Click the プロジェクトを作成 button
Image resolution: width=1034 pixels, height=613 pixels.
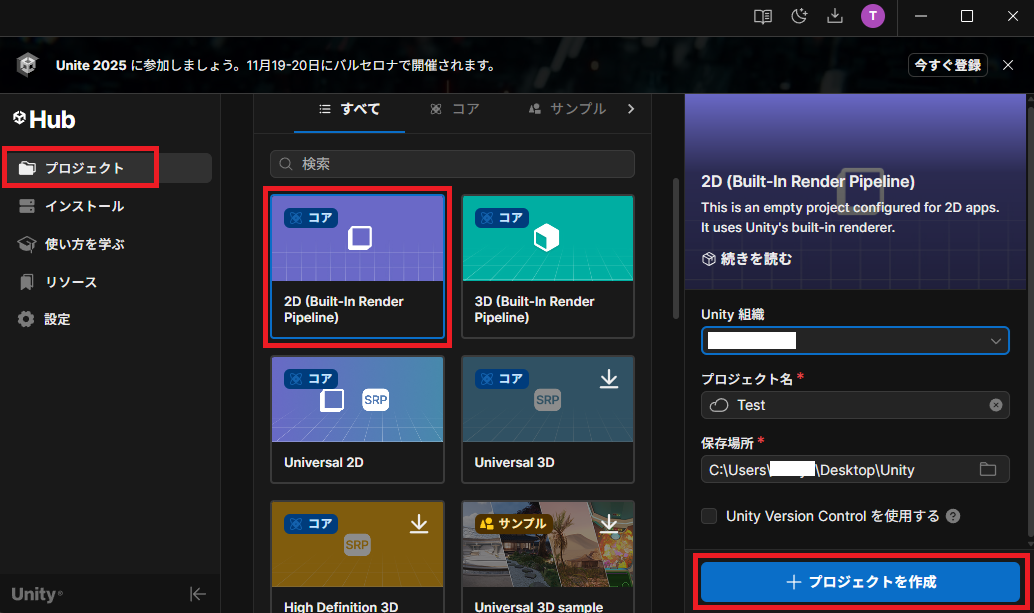point(861,582)
